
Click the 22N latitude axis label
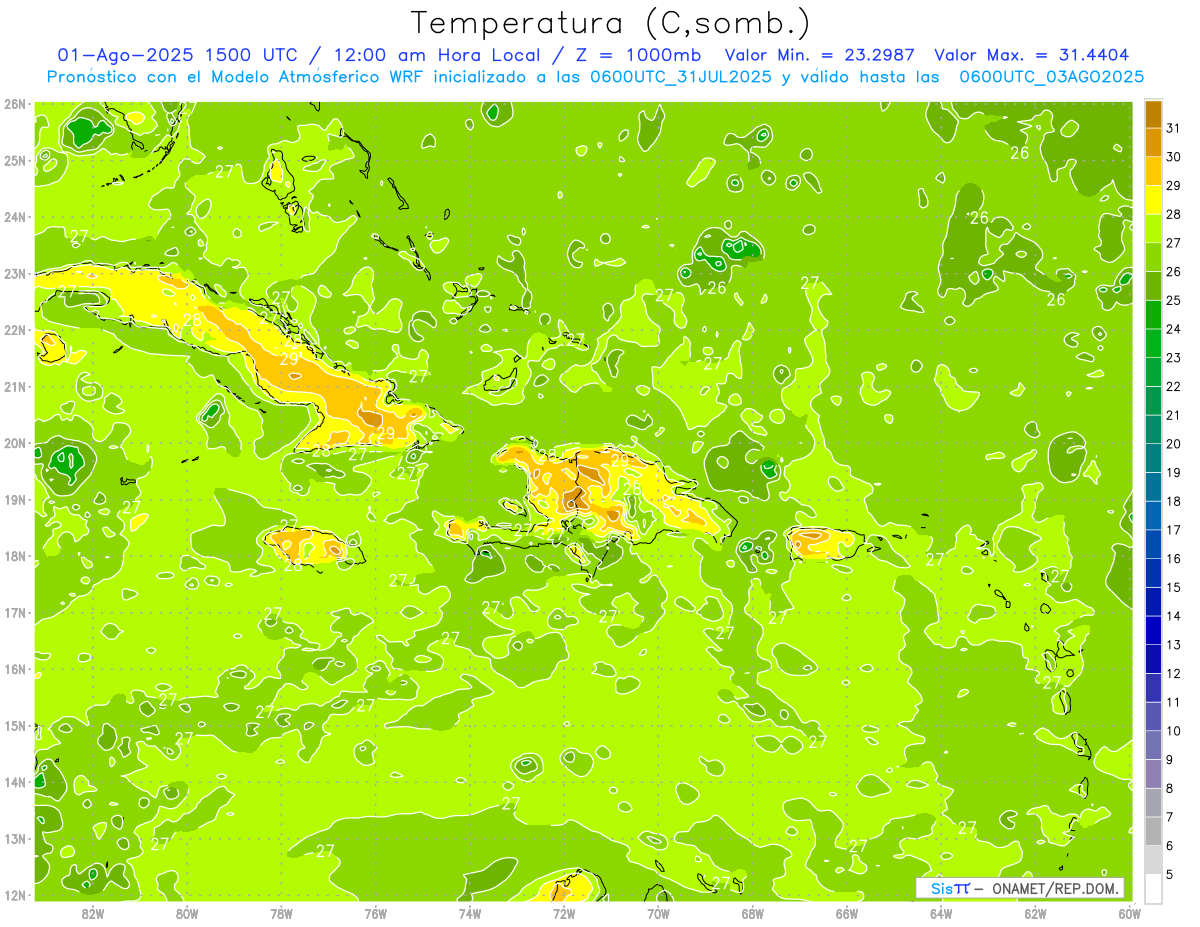click(14, 330)
